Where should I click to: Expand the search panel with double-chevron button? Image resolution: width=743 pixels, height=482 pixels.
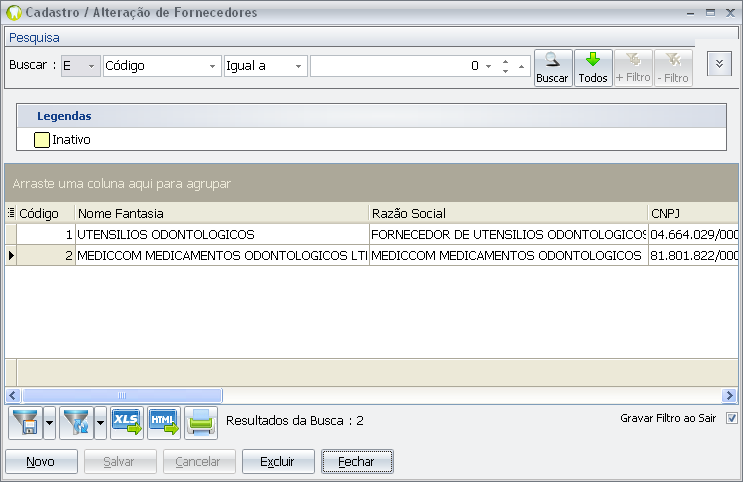pyautogui.click(x=719, y=64)
